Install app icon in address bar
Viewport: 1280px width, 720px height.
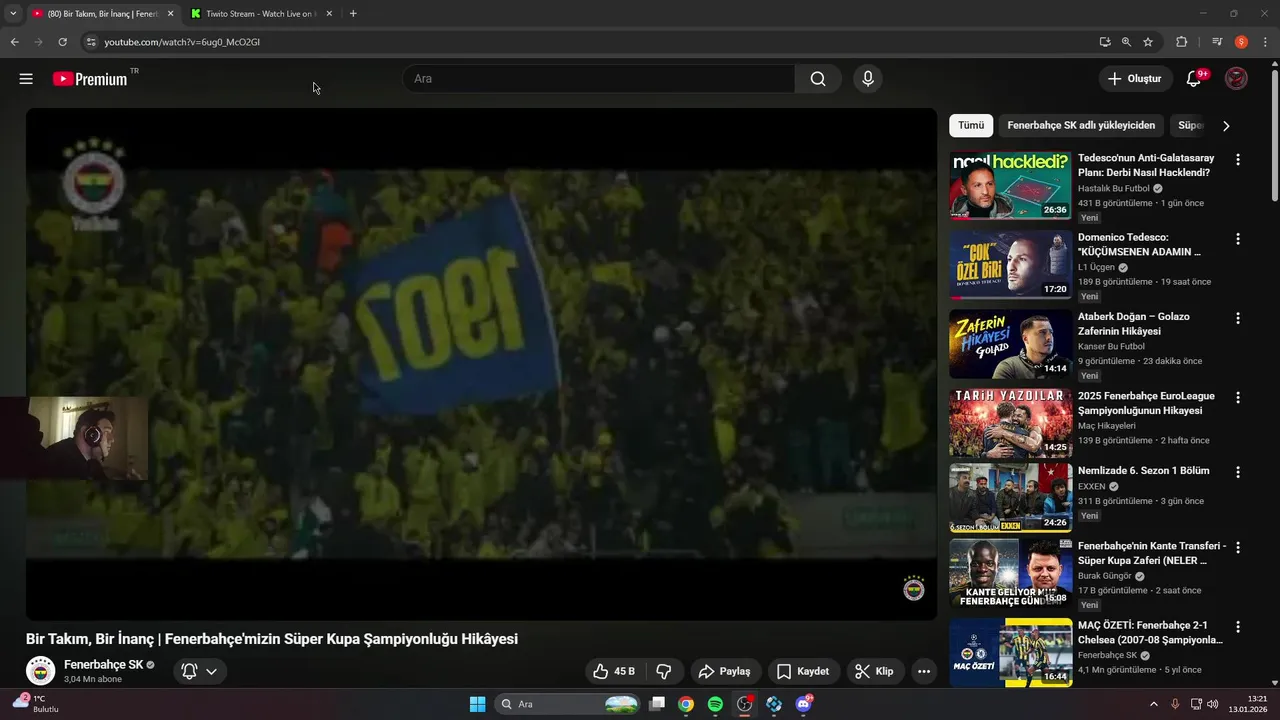click(x=1104, y=42)
